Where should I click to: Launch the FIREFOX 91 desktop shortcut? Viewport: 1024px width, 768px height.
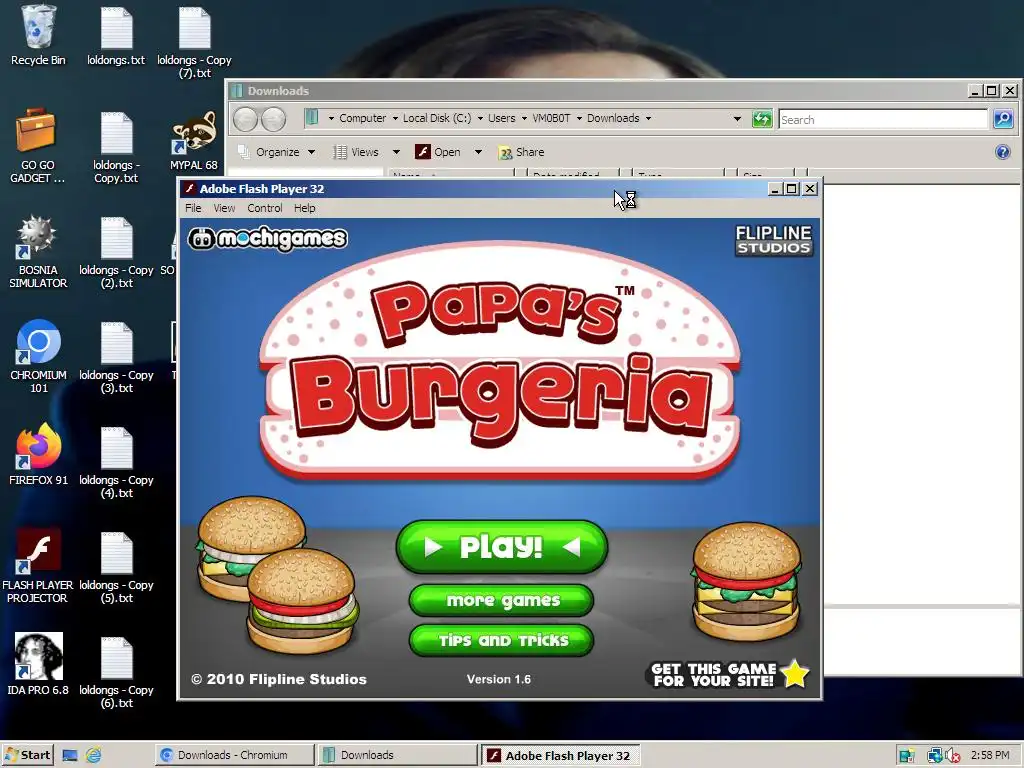pos(39,455)
